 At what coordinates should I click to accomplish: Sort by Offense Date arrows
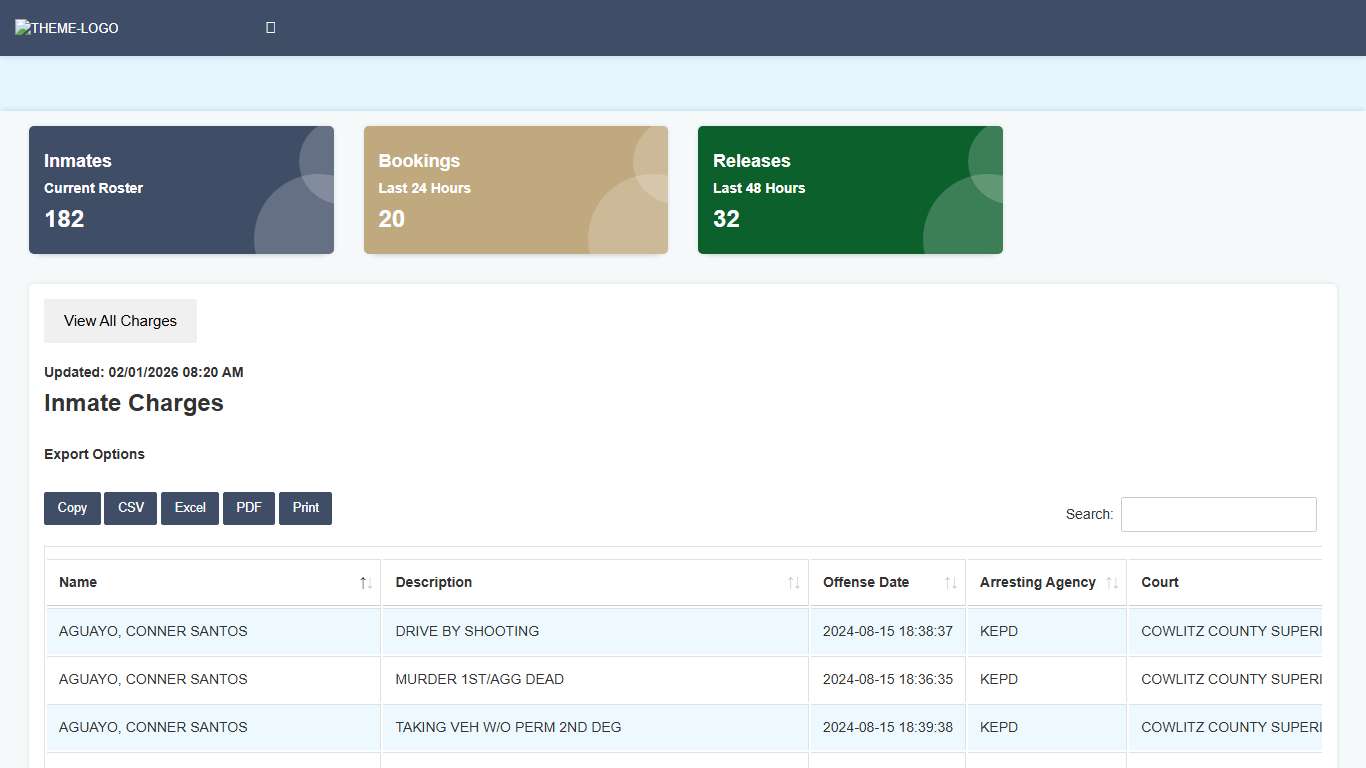(x=950, y=583)
